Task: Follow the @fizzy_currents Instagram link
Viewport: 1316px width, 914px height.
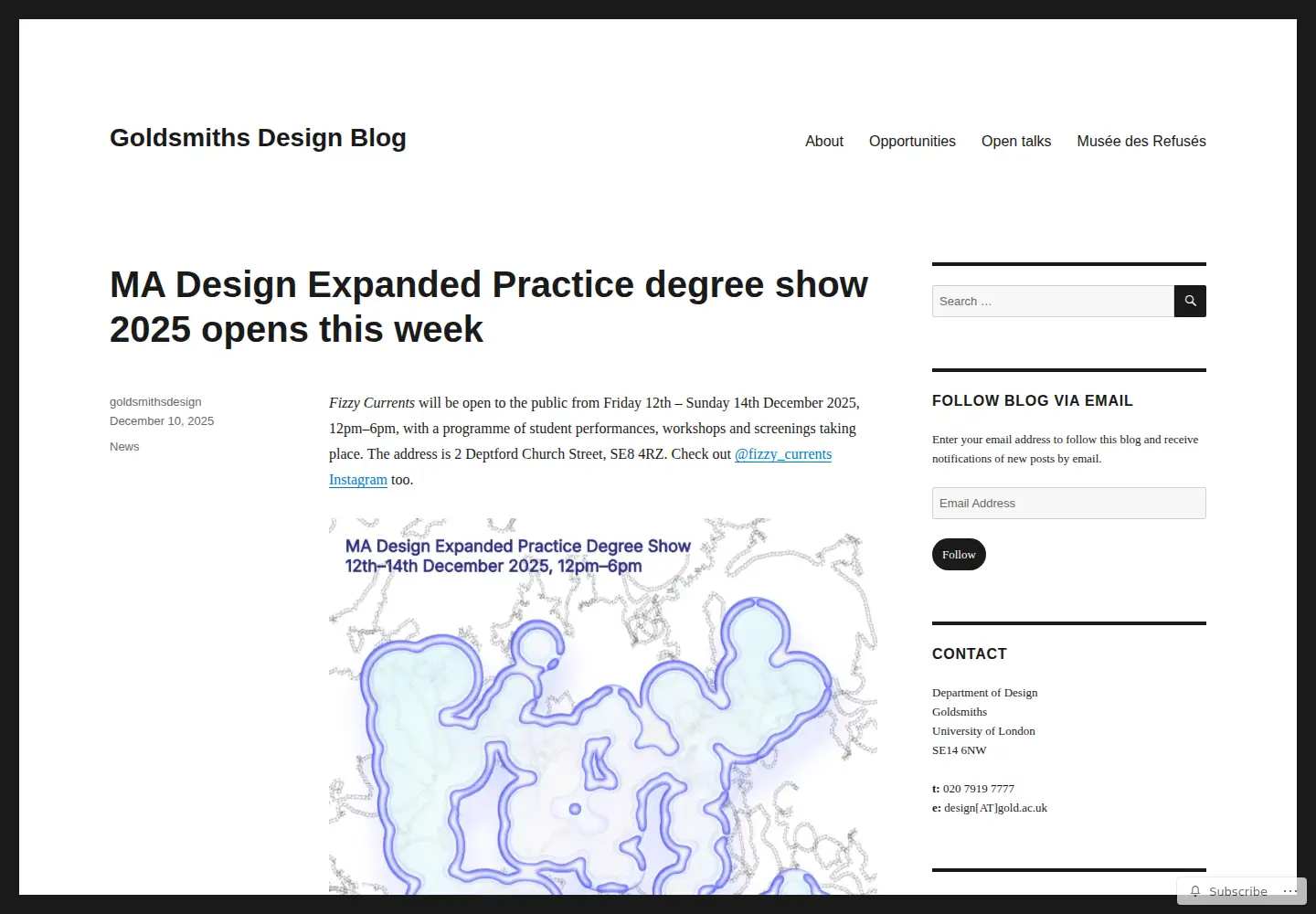Action: 783,454
